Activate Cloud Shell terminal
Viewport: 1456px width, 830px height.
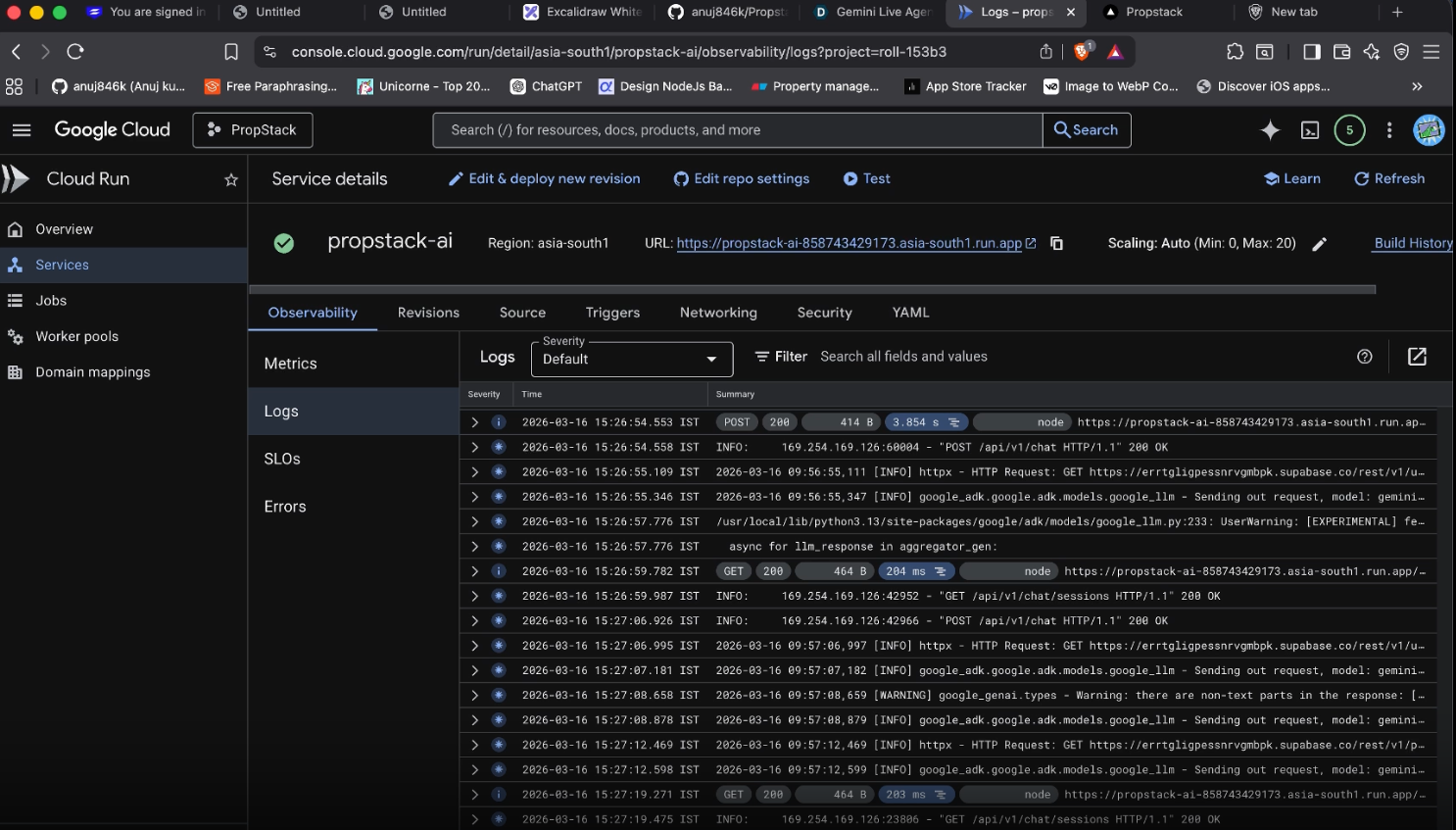(x=1310, y=129)
